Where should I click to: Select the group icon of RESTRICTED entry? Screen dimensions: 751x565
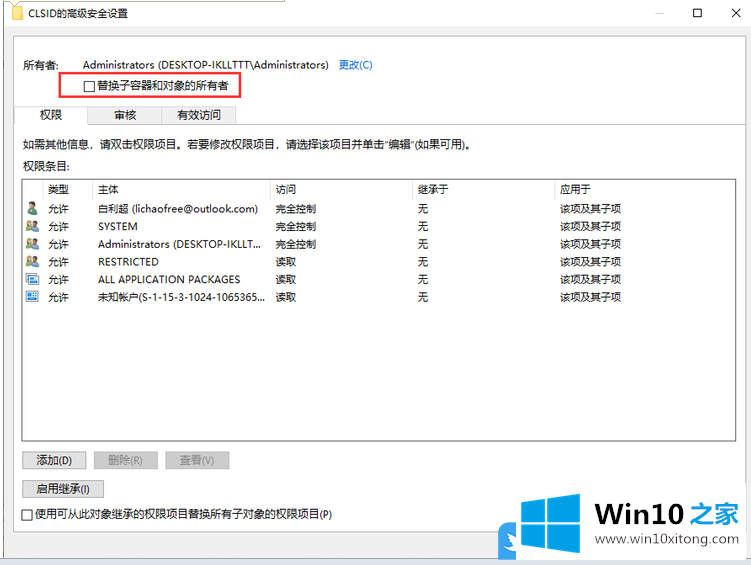(x=32, y=261)
